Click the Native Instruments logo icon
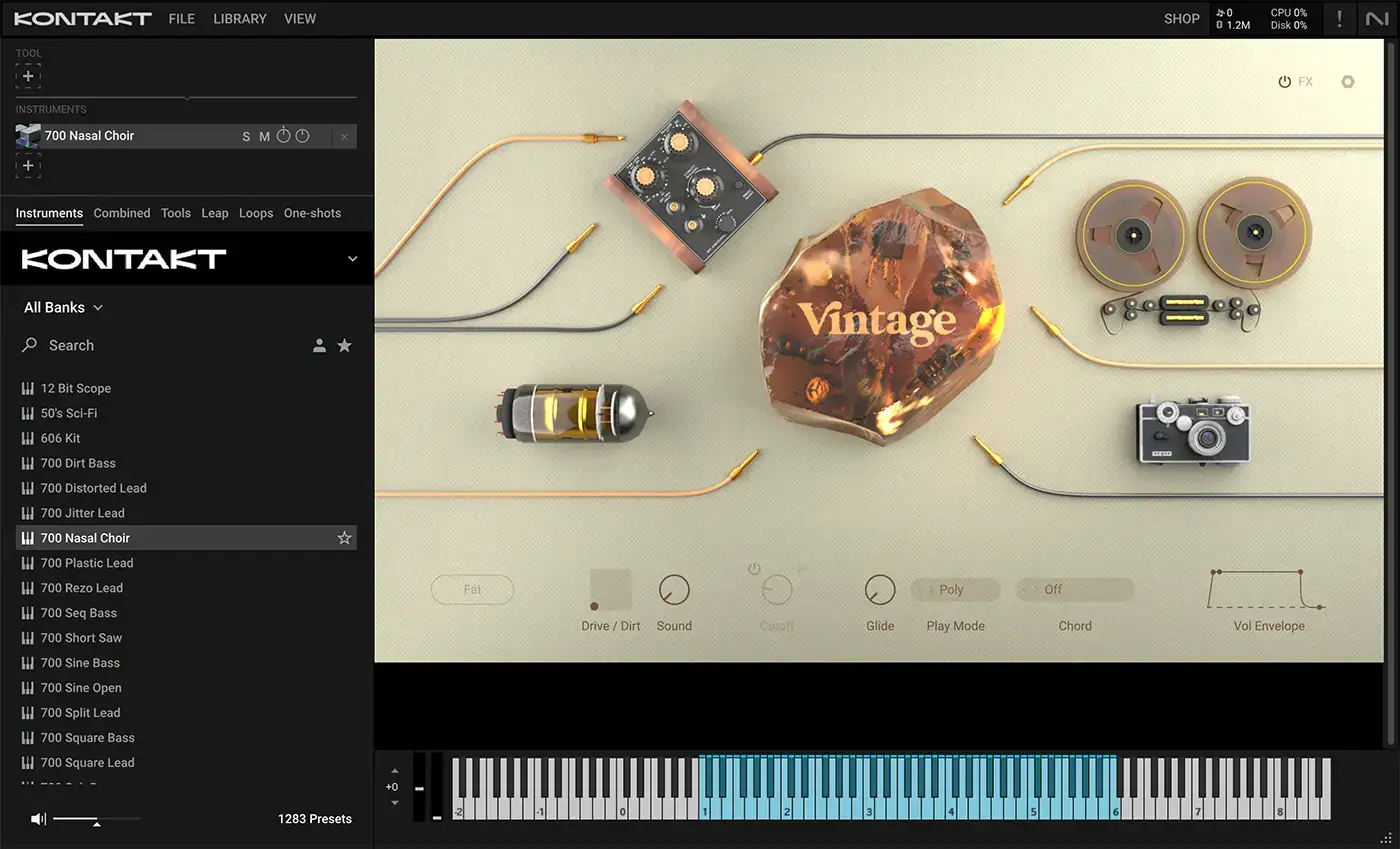The height and width of the screenshot is (849, 1400). click(x=1377, y=19)
